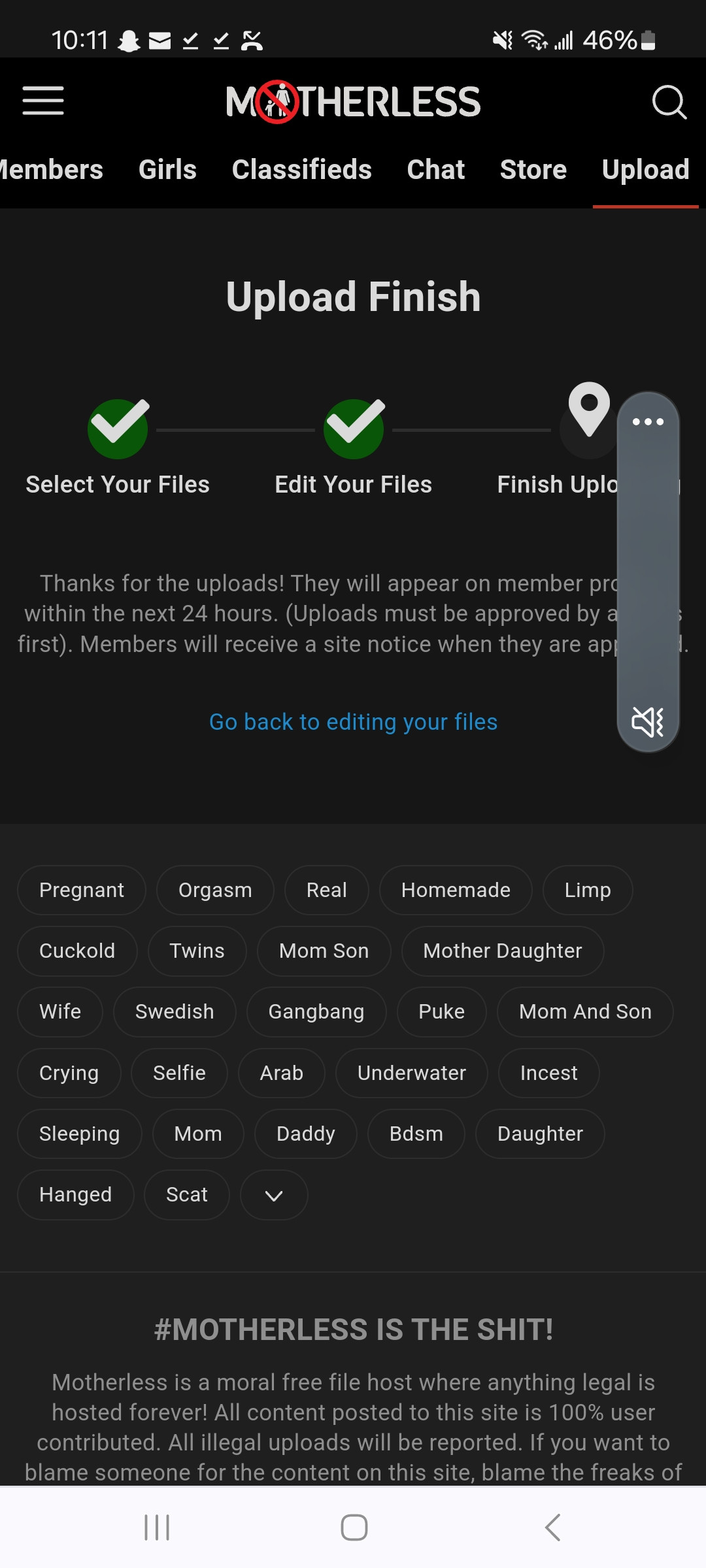Tap the Finish Upload location pin icon
The image size is (706, 1568).
click(589, 412)
